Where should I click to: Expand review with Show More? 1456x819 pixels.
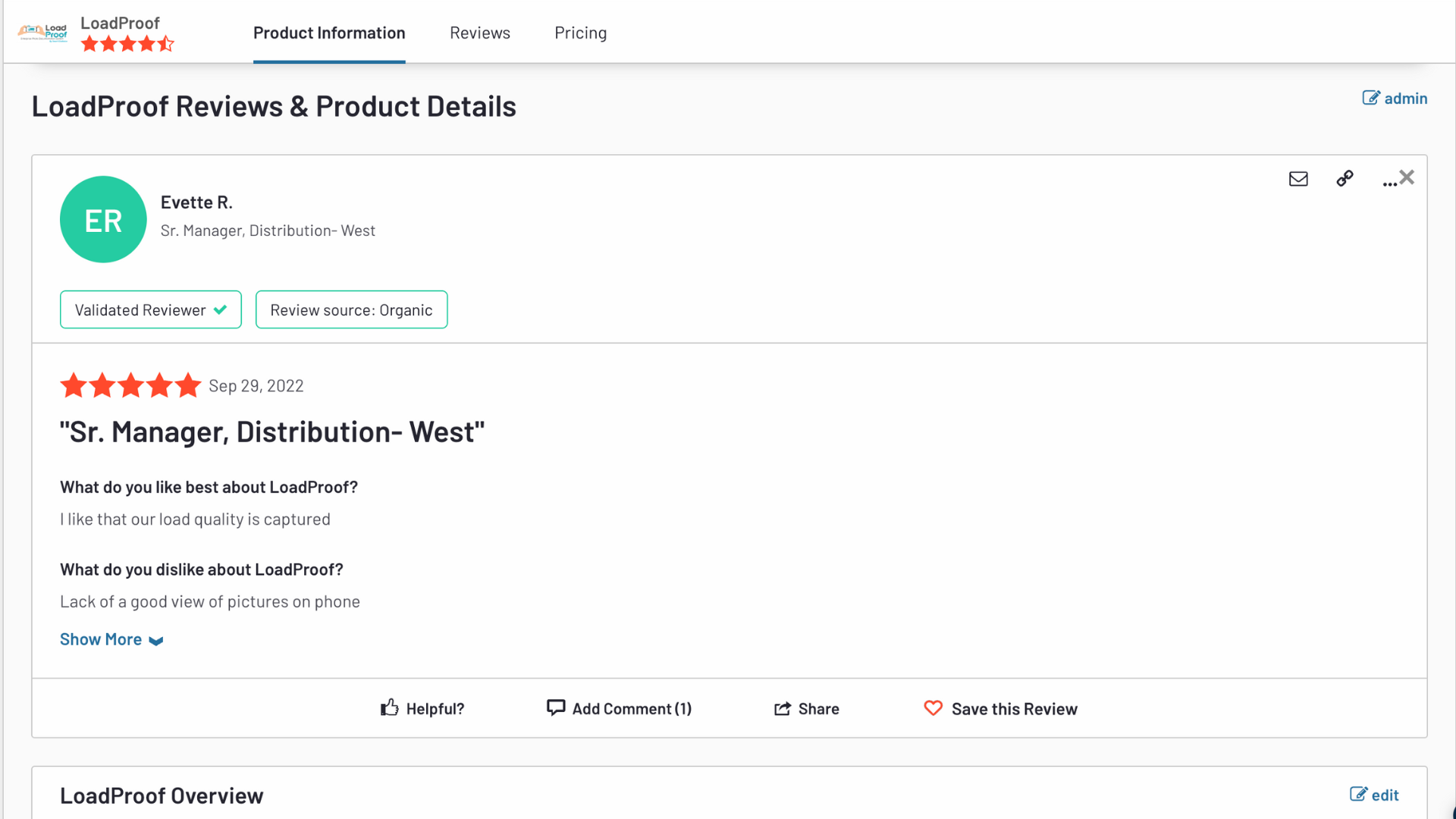[111, 639]
